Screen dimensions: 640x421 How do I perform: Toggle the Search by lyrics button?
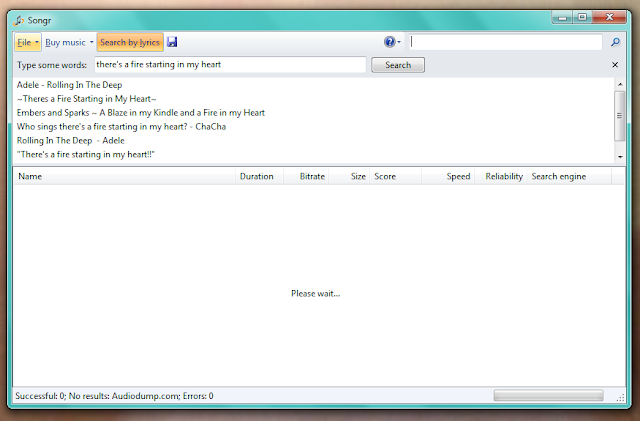click(x=130, y=42)
